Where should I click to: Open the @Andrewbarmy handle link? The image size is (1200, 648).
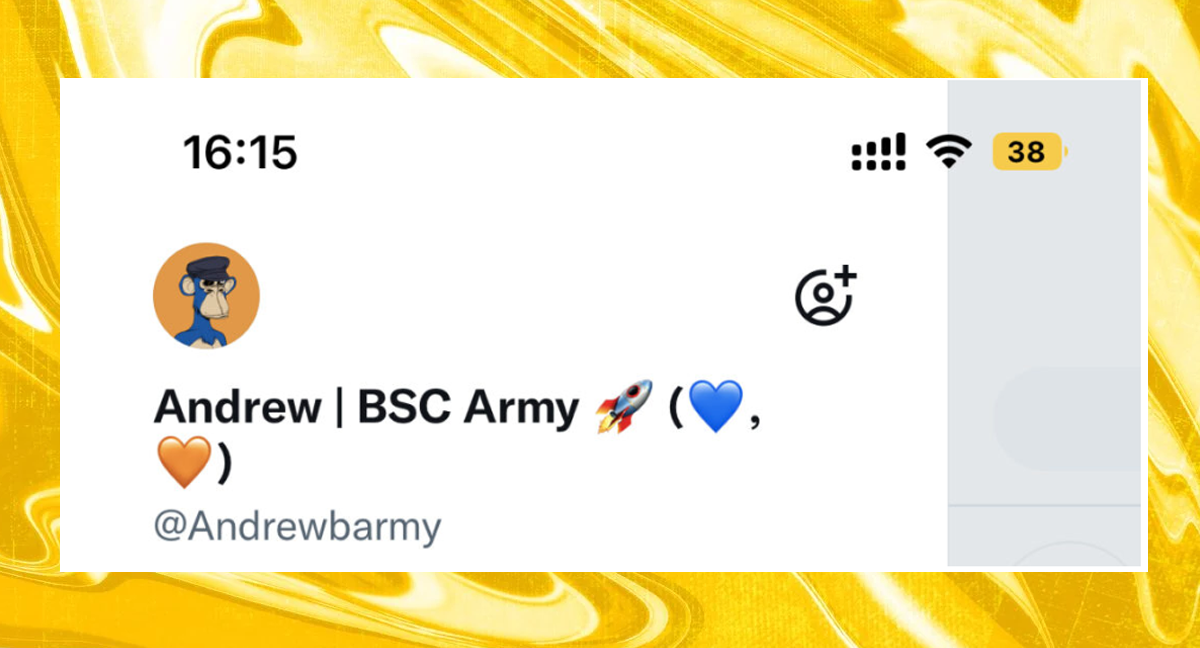point(297,527)
